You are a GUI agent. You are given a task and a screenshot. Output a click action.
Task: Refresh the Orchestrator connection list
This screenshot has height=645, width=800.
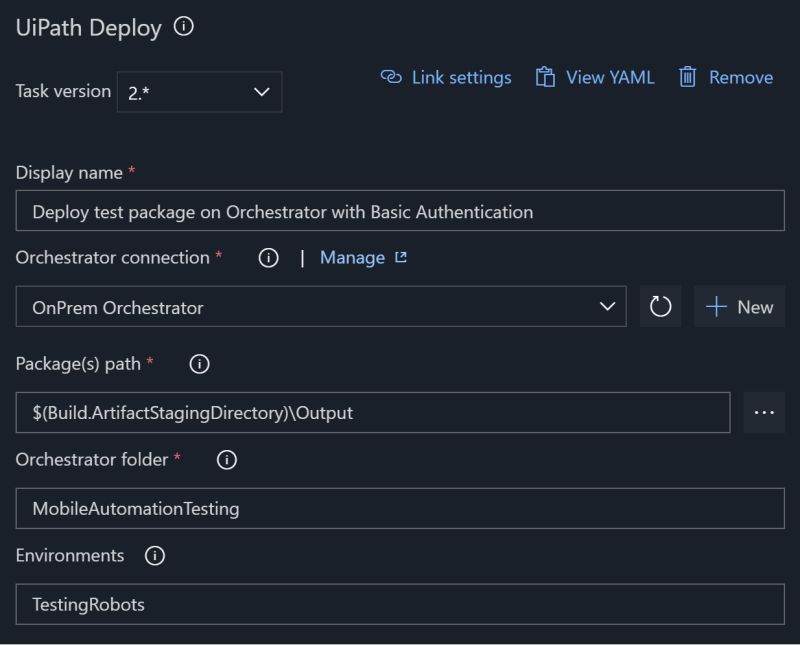(x=661, y=307)
